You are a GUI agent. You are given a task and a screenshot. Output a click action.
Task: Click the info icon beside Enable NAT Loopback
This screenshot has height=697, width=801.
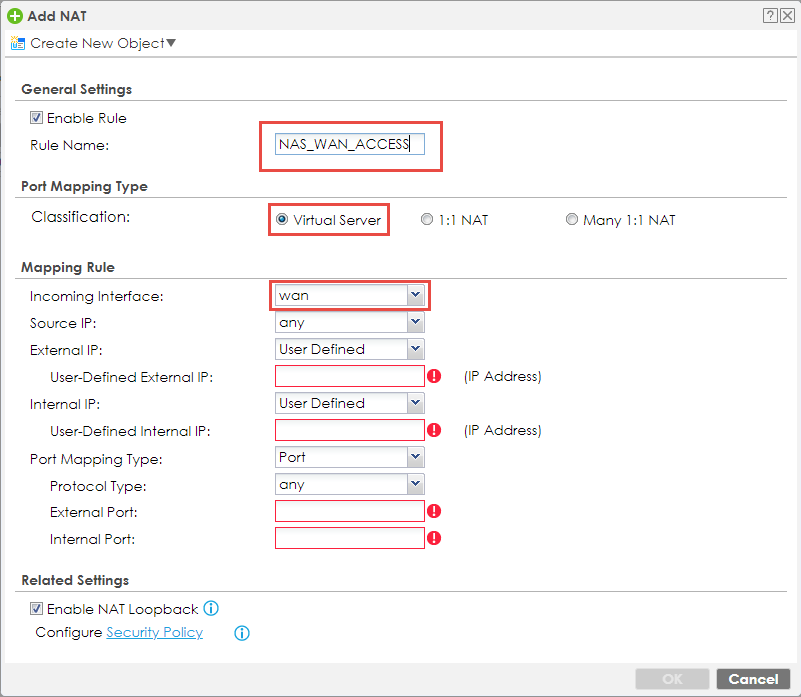(211, 608)
